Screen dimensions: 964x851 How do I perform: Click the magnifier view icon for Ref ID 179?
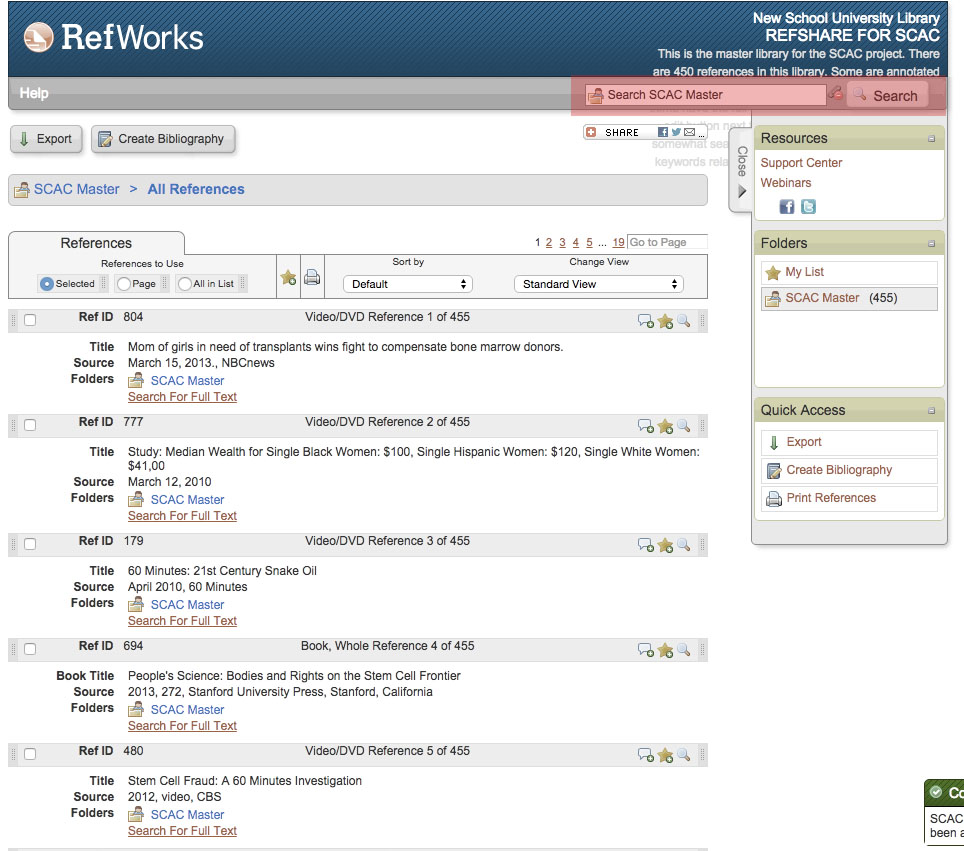tap(684, 544)
